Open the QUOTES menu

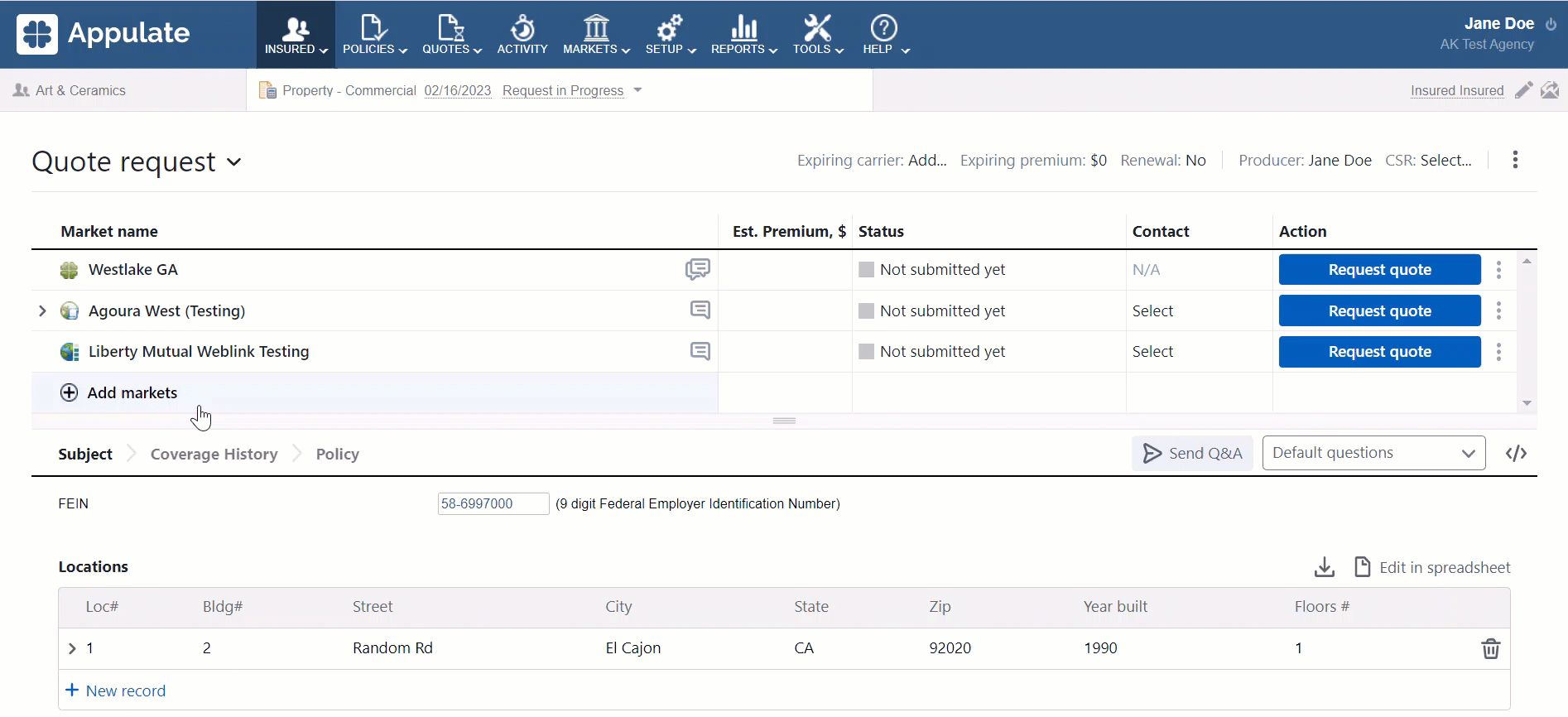(451, 35)
